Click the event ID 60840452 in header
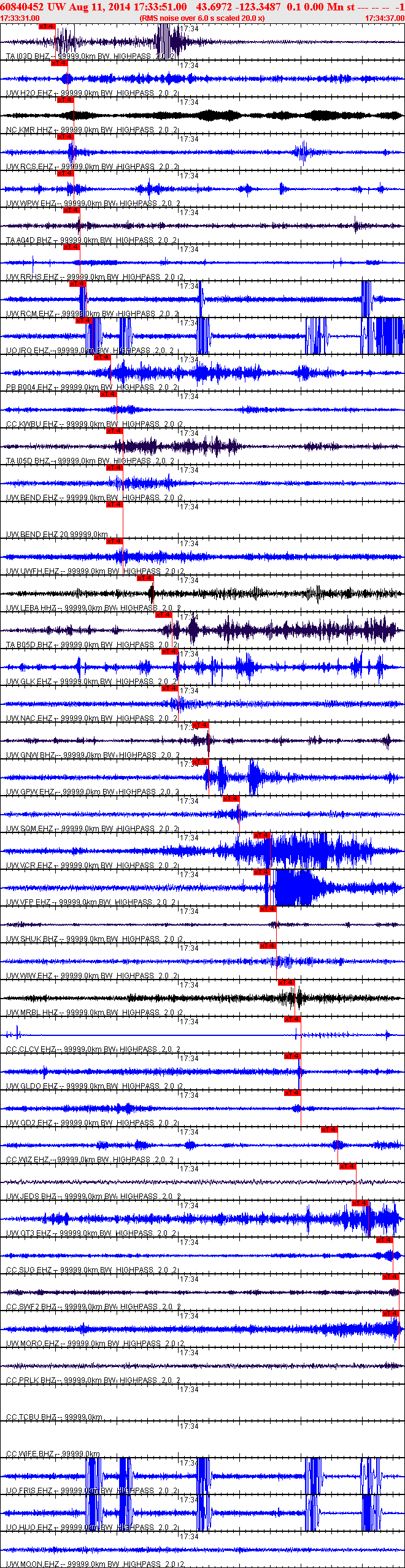The height and width of the screenshot is (1568, 405). (21, 7)
